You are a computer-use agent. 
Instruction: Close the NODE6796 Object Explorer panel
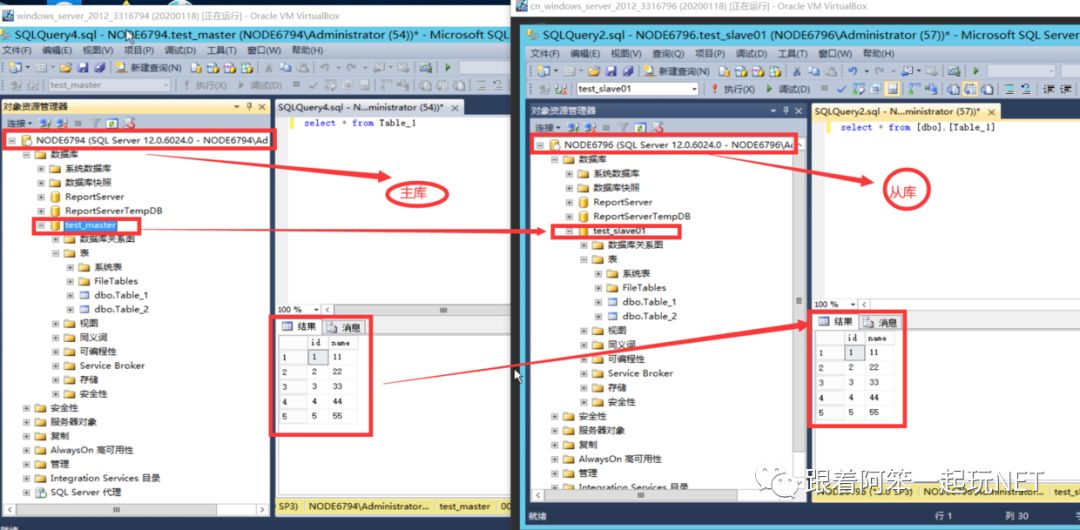tap(798, 110)
